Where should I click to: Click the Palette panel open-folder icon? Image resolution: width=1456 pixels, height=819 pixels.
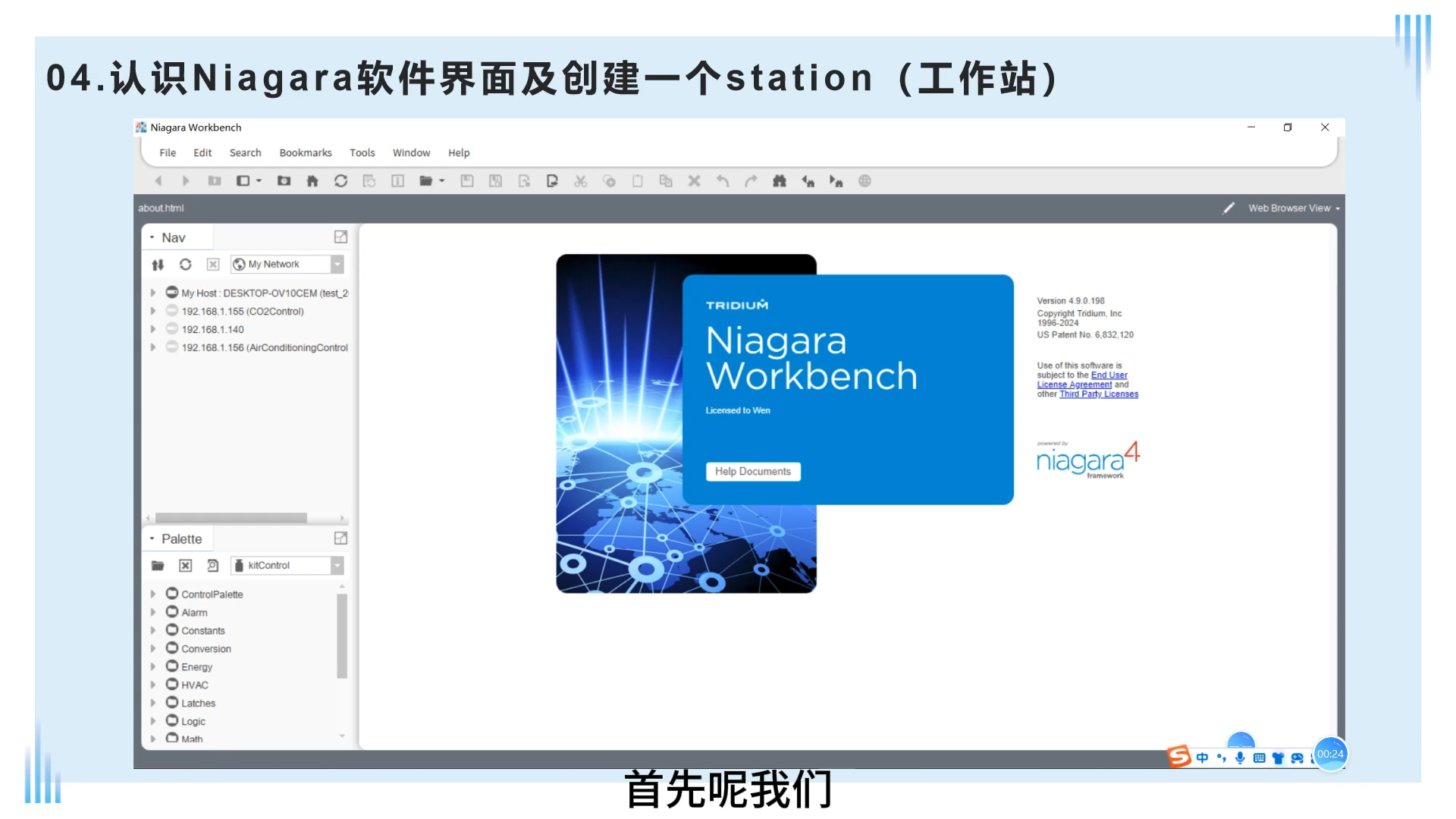point(156,565)
